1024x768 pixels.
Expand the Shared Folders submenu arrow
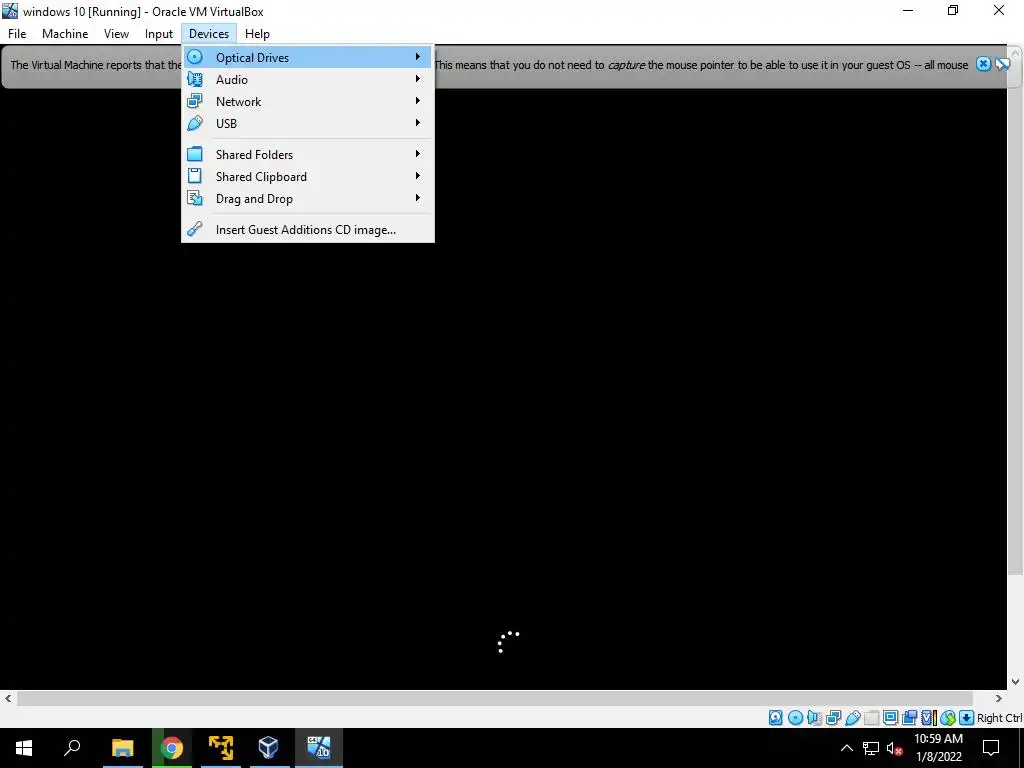click(418, 155)
